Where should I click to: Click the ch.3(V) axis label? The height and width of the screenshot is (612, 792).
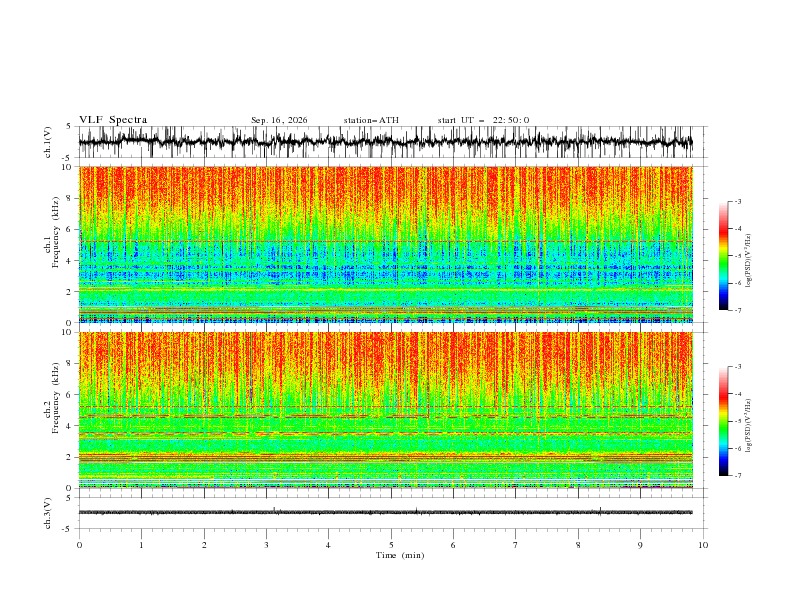click(x=47, y=513)
